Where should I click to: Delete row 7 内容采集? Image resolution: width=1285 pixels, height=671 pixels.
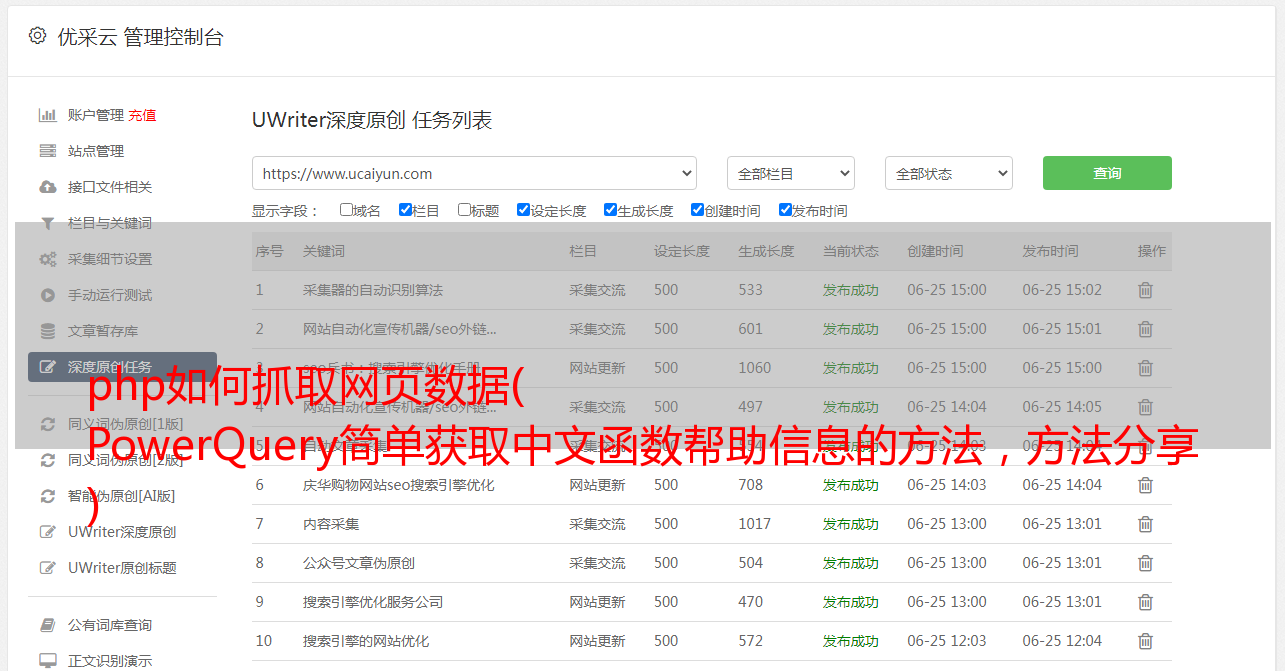coord(1146,524)
